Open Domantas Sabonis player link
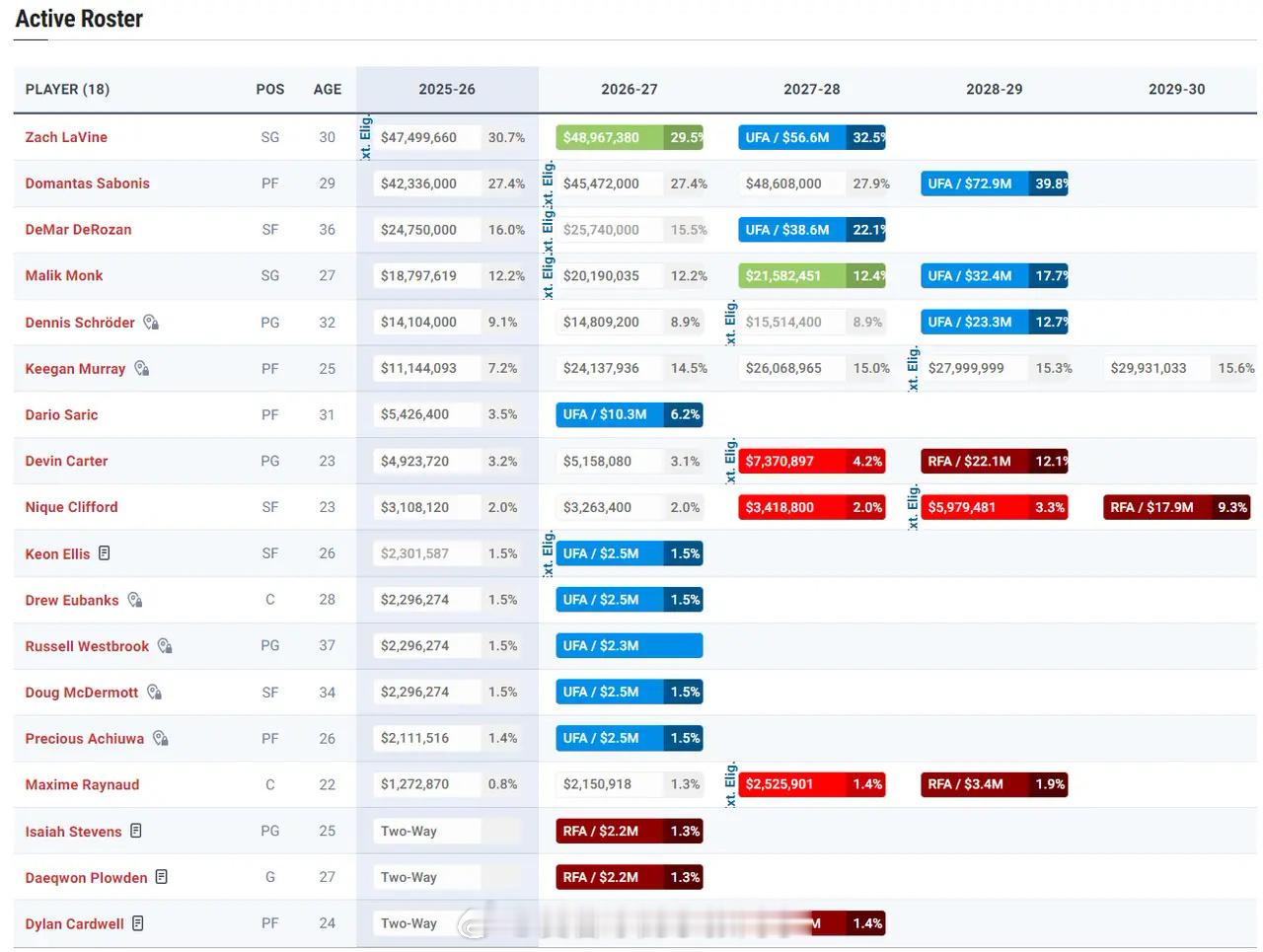 (x=88, y=183)
